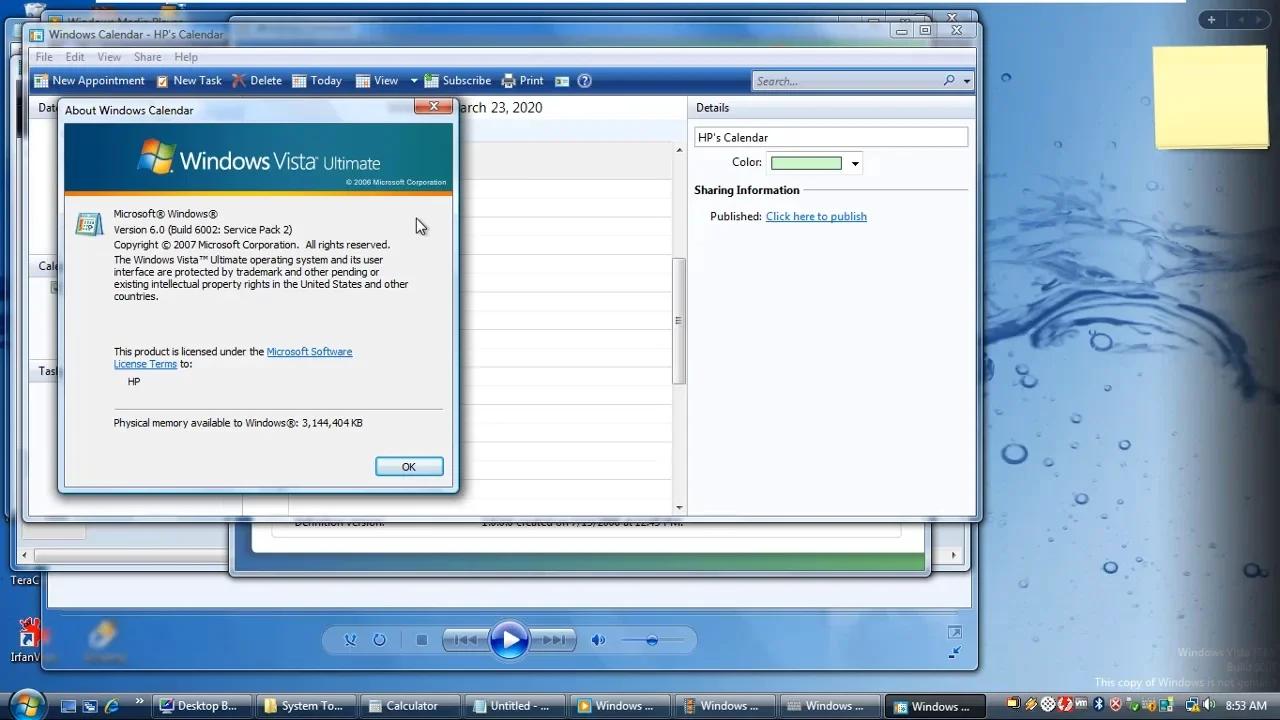Open the Share menu
The width and height of the screenshot is (1280, 720).
pyautogui.click(x=147, y=57)
